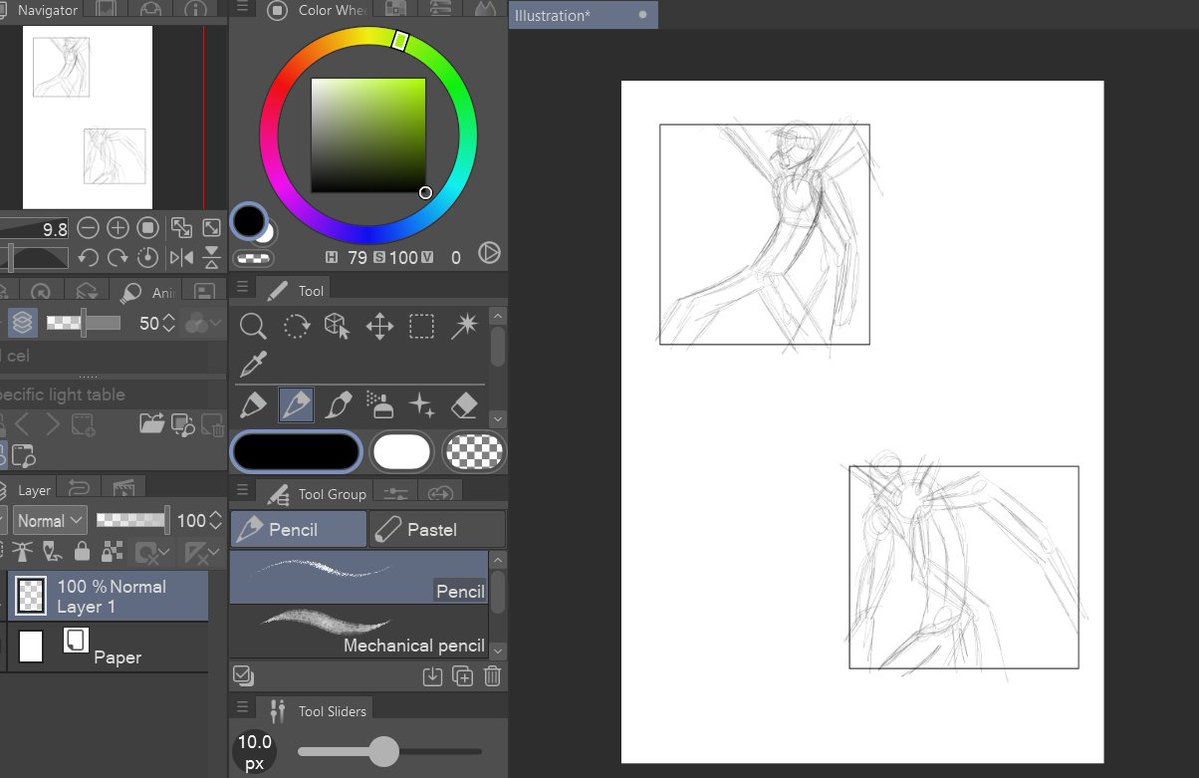Toggle Set as Draft Layer

coord(52,552)
